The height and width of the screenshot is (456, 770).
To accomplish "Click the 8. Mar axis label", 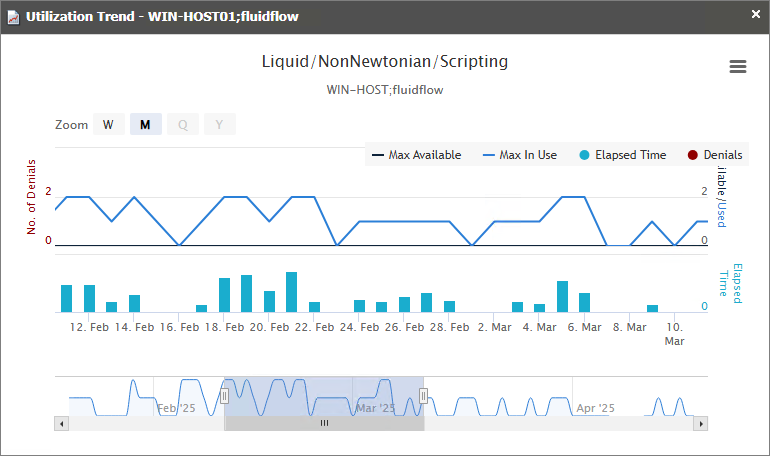I will [630, 327].
